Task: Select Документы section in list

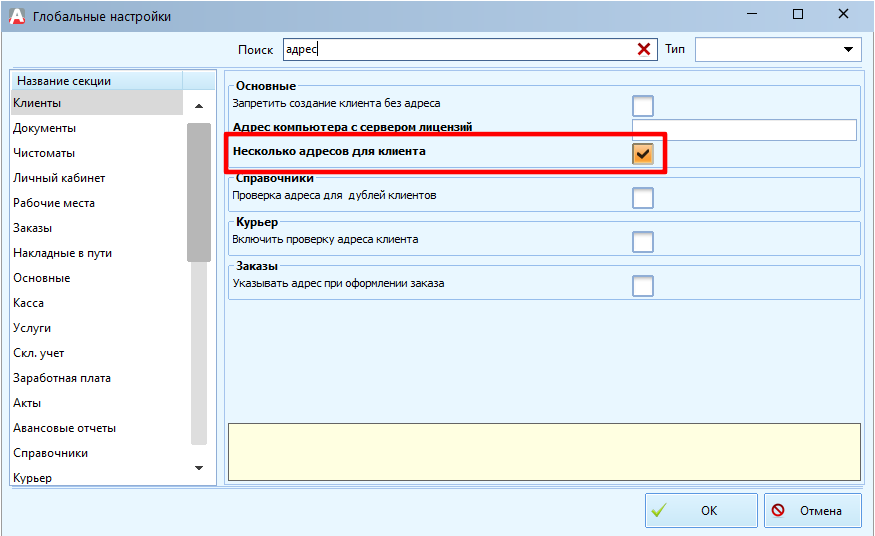Action: [44, 128]
